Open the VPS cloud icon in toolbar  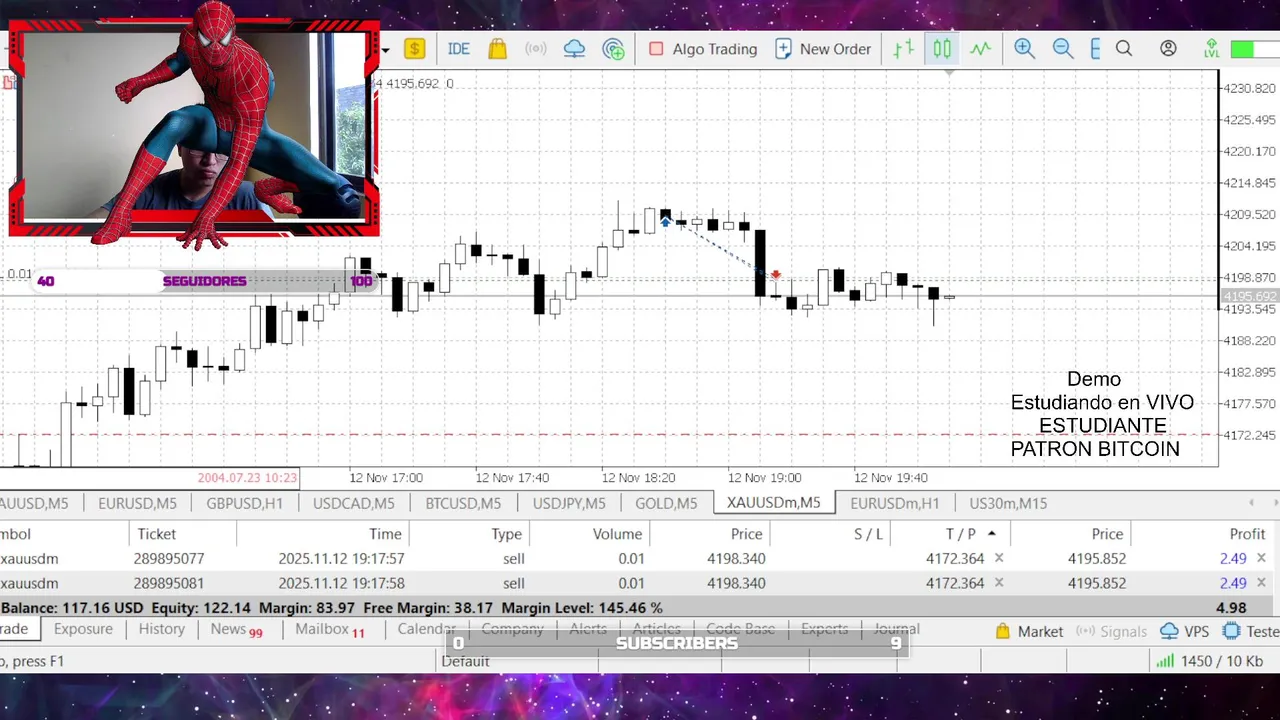point(574,49)
